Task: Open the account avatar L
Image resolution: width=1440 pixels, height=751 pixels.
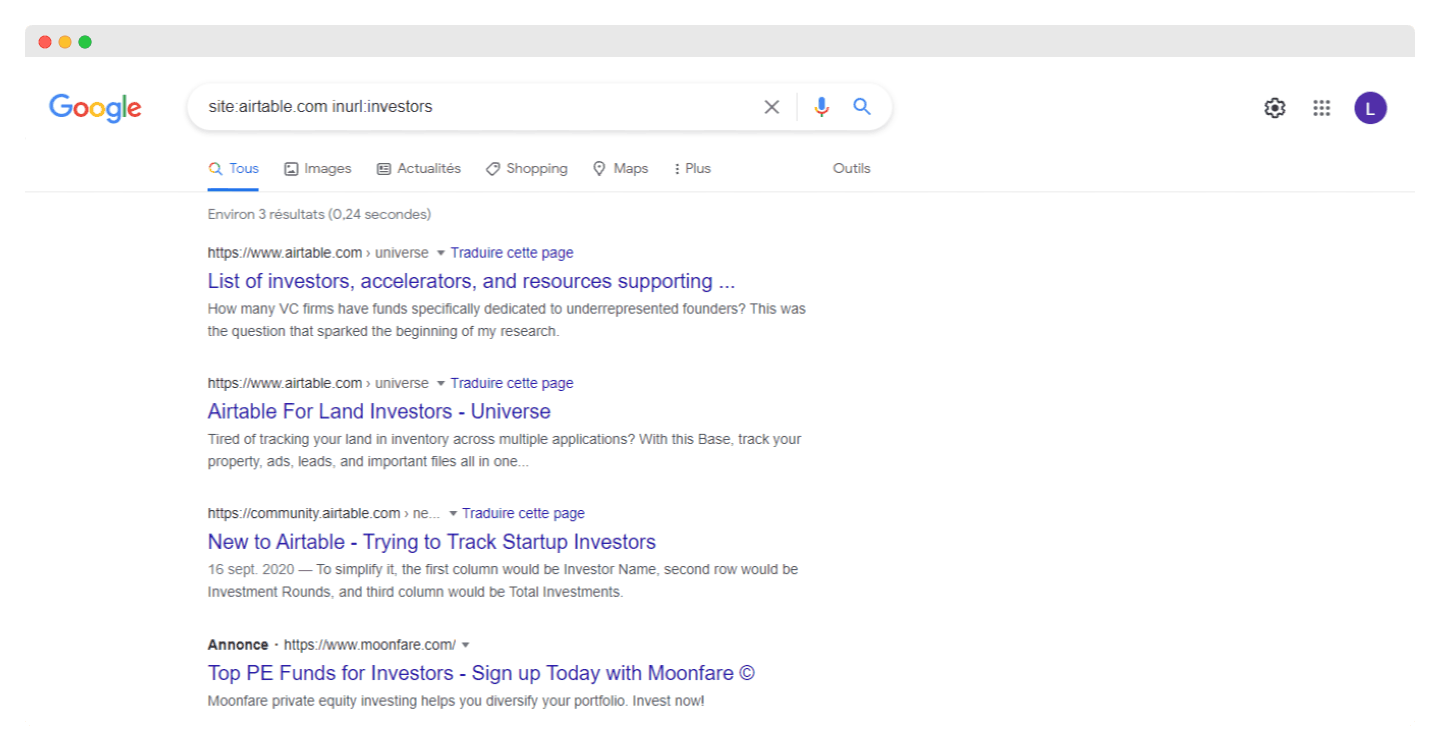Action: tap(1371, 108)
